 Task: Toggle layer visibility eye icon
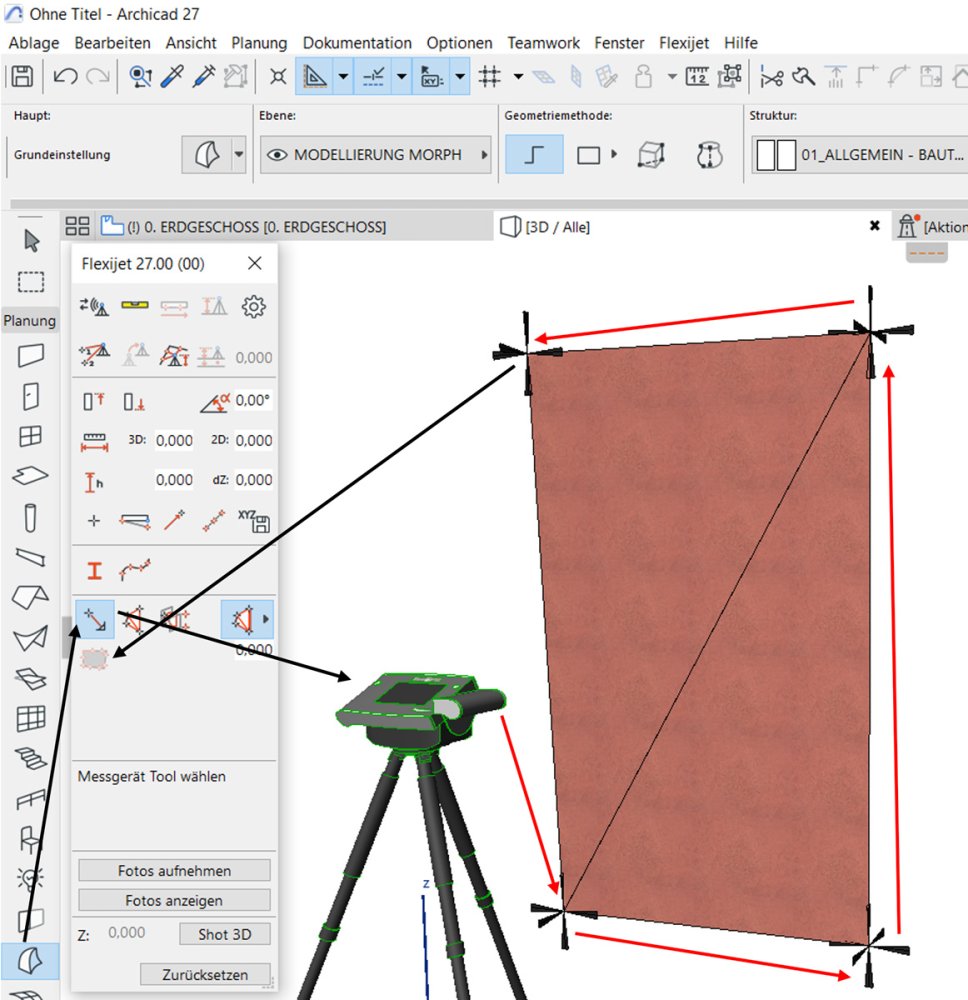click(277, 155)
